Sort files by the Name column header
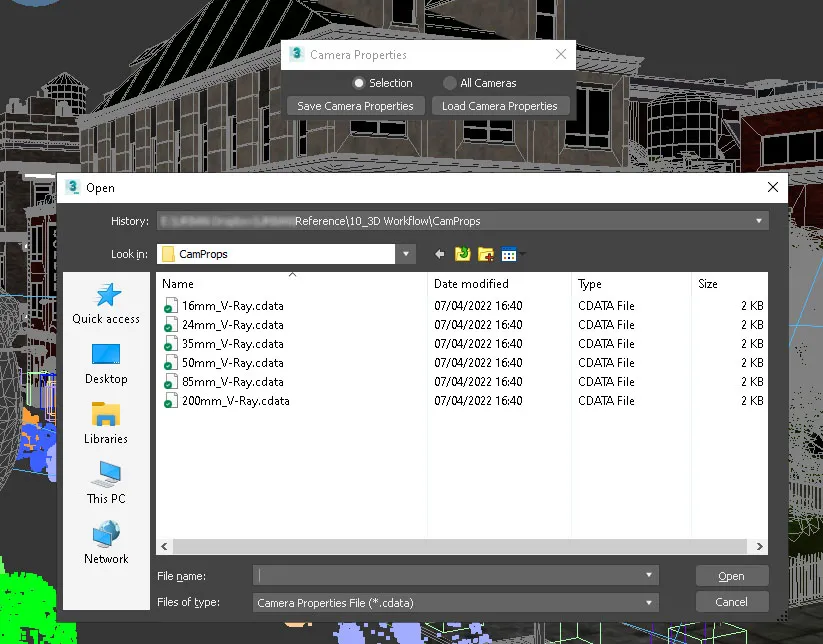This screenshot has height=644, width=823. pyautogui.click(x=292, y=284)
